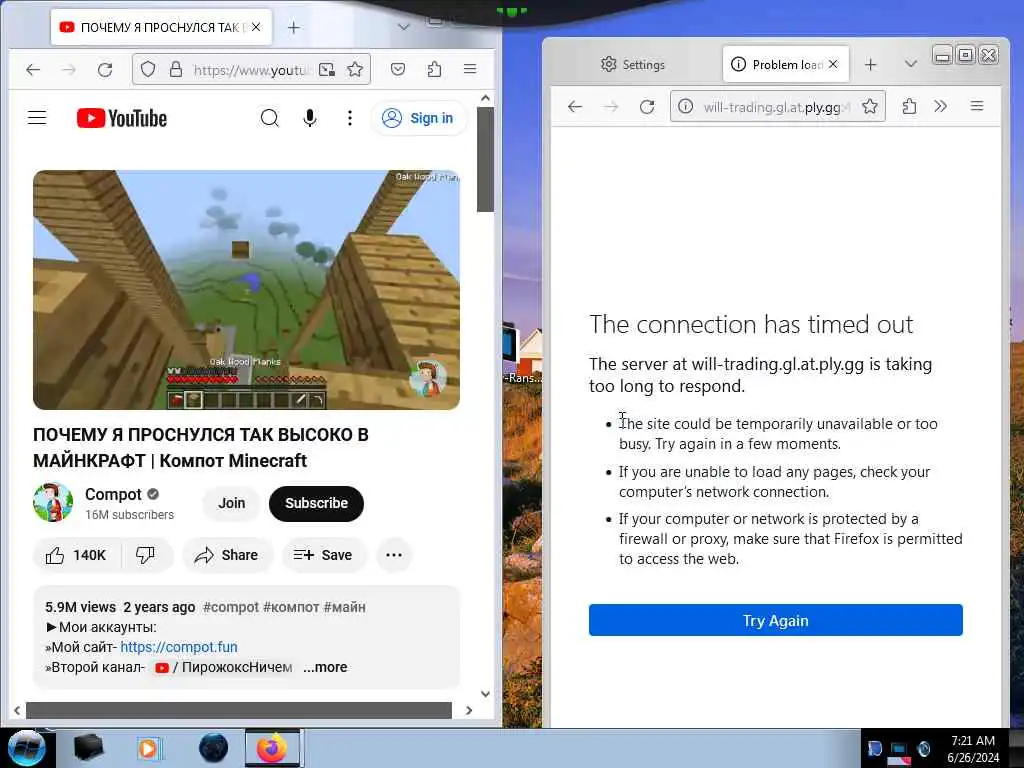Open application menu in right Firefox
Screen dimensions: 1024x768
[977, 106]
